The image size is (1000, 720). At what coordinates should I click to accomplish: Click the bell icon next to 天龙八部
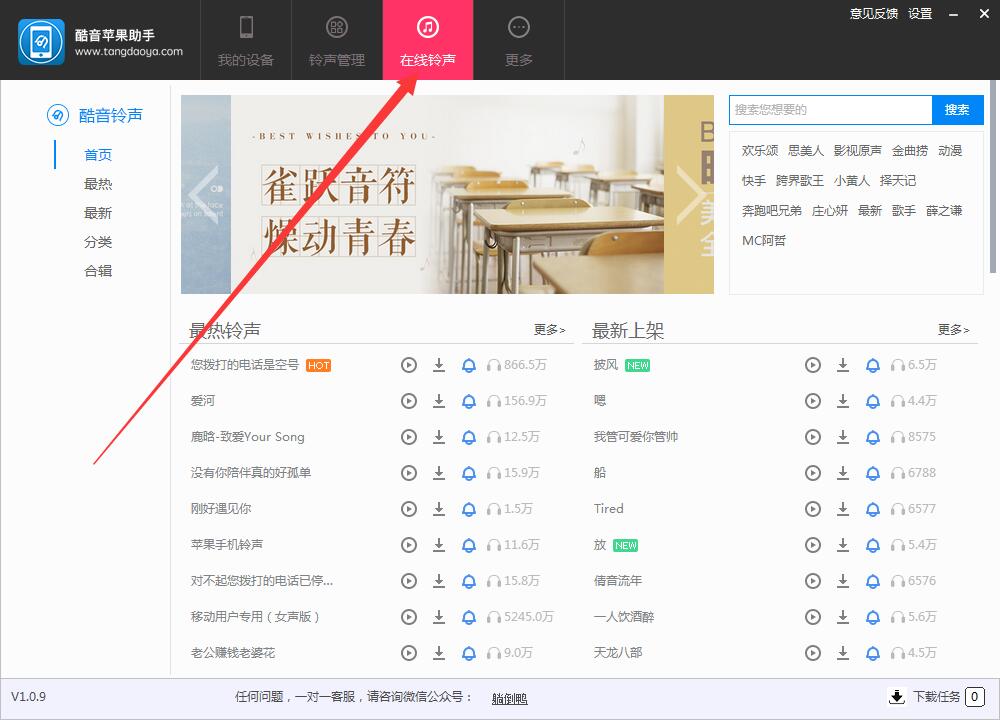tap(873, 653)
